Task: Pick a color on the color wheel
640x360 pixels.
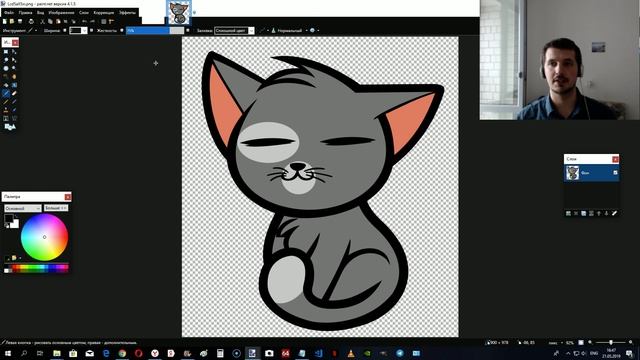Action: pyautogui.click(x=44, y=237)
